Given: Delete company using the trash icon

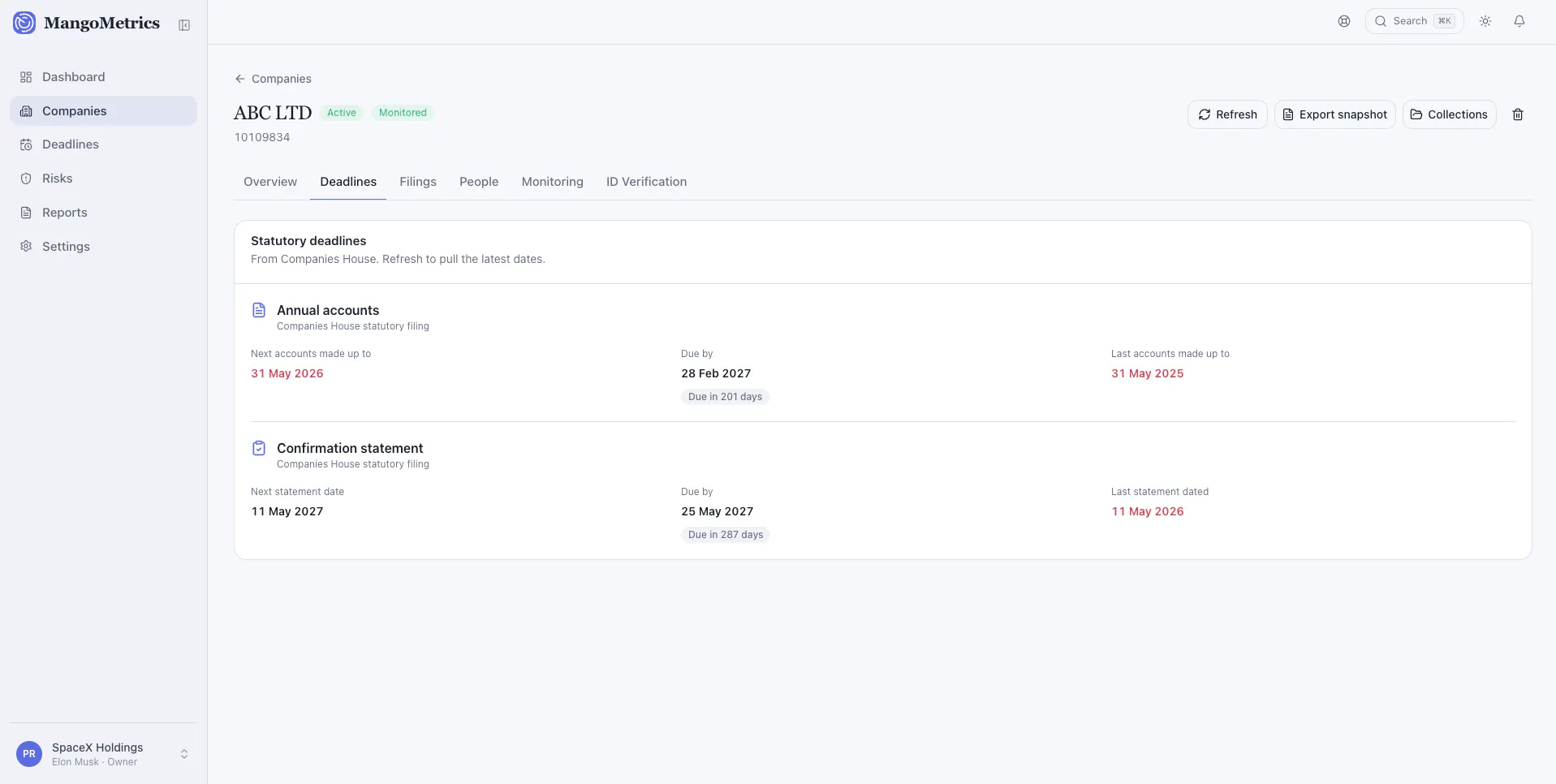Looking at the screenshot, I should pyautogui.click(x=1518, y=114).
